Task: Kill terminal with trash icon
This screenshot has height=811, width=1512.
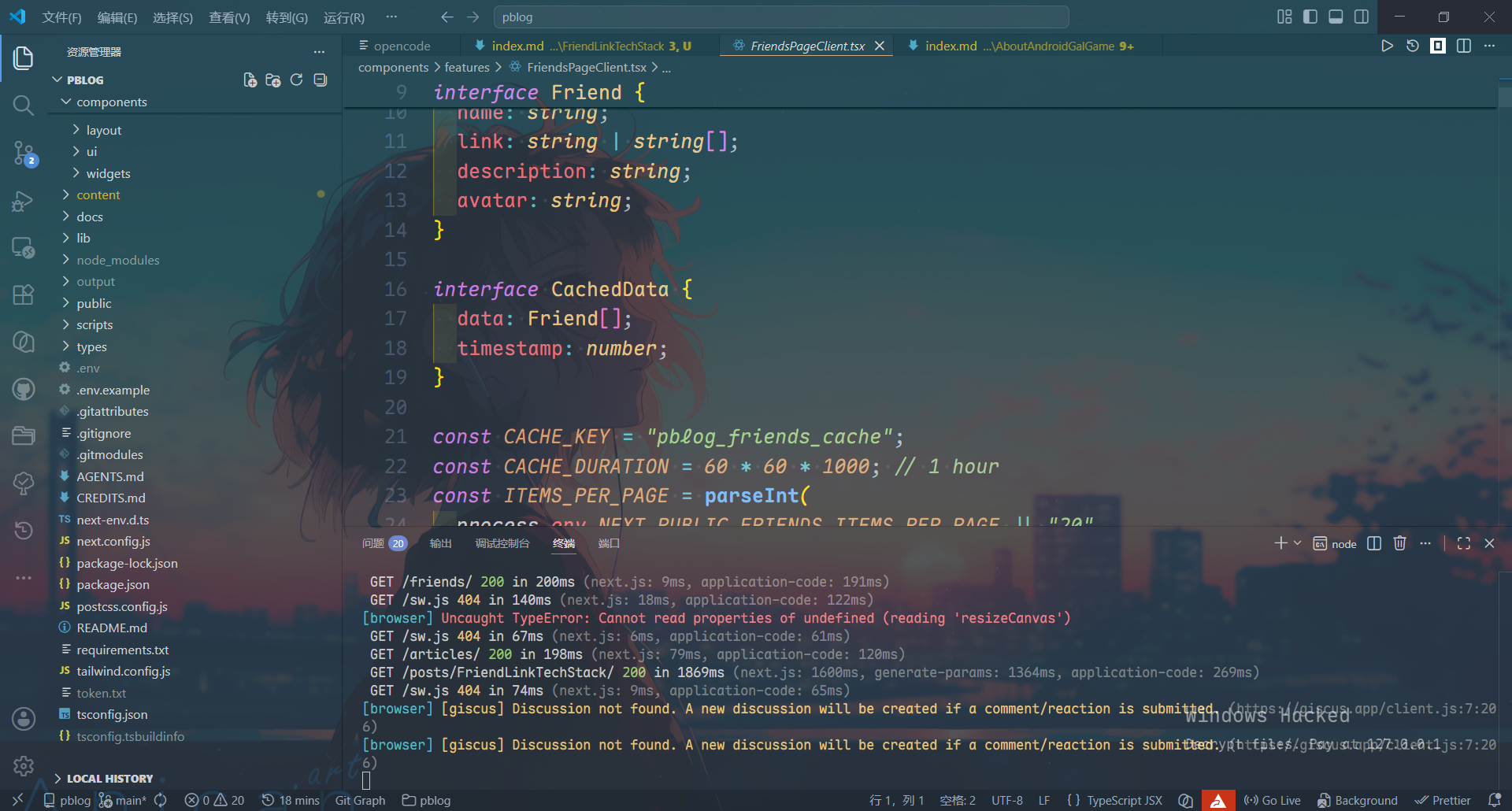Action: click(x=1399, y=543)
